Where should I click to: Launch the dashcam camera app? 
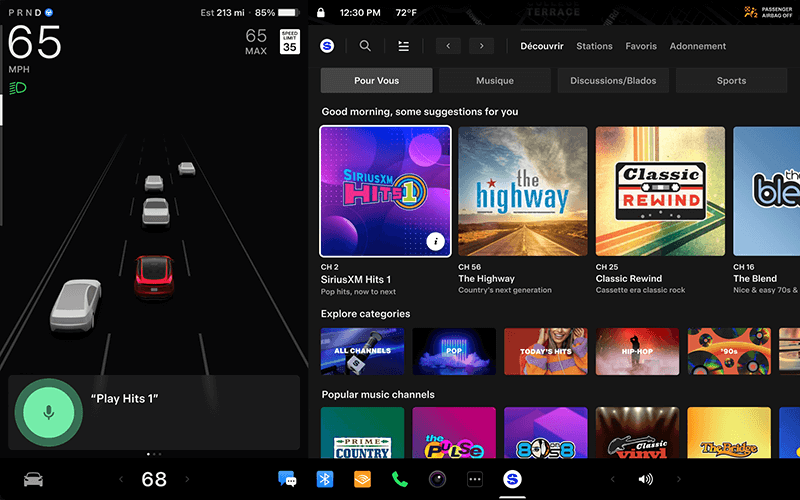pyautogui.click(x=437, y=480)
